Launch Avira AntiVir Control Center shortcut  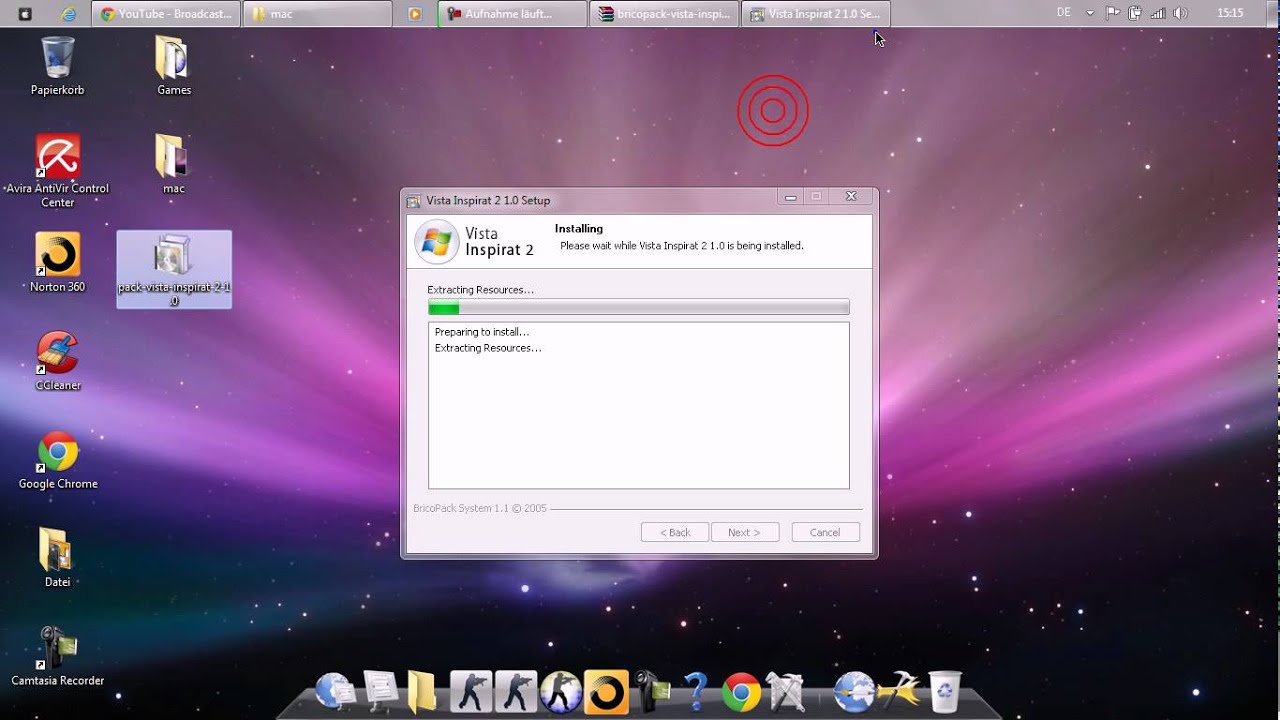click(x=57, y=171)
